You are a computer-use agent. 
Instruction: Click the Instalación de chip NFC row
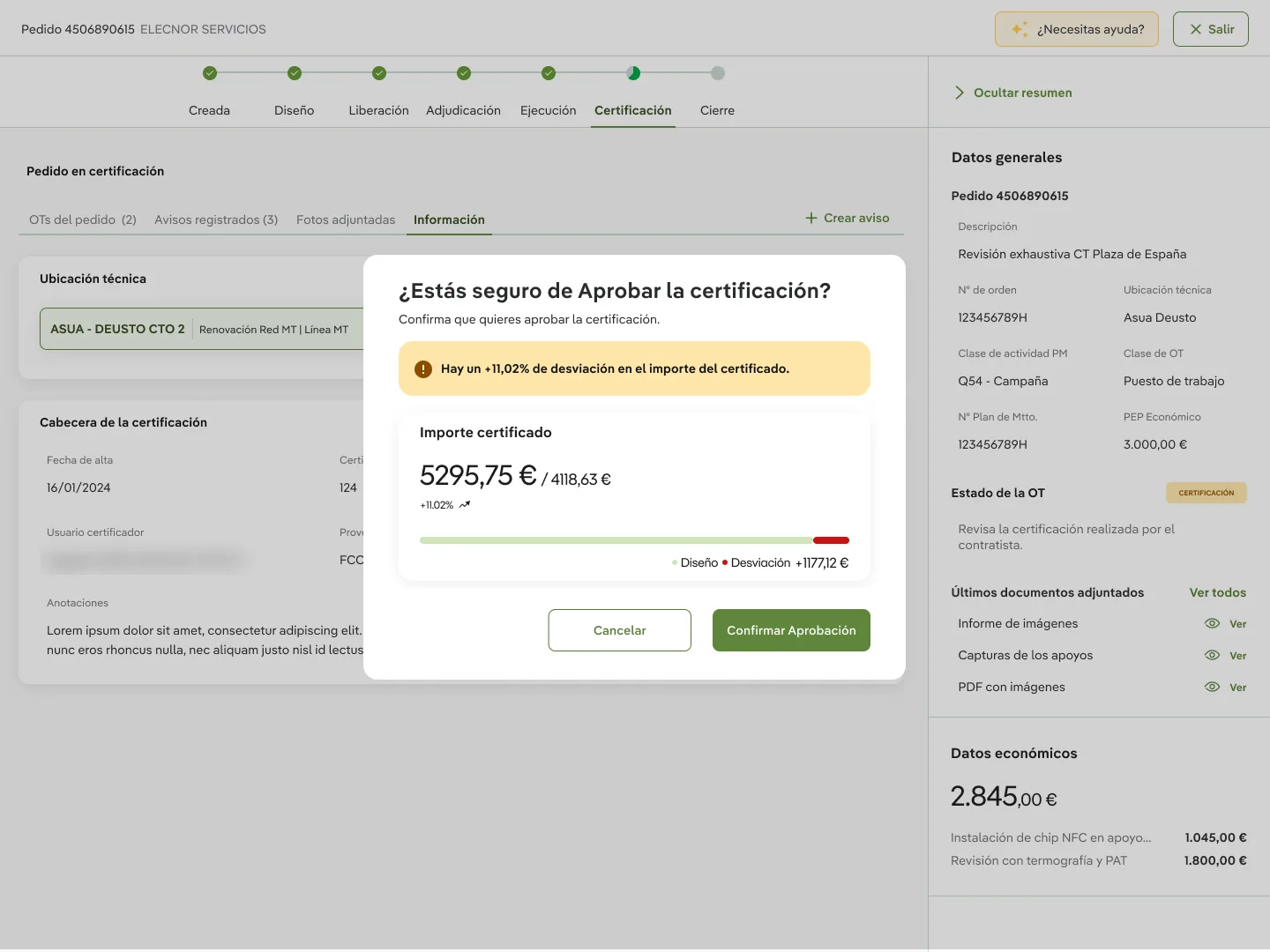click(1099, 837)
